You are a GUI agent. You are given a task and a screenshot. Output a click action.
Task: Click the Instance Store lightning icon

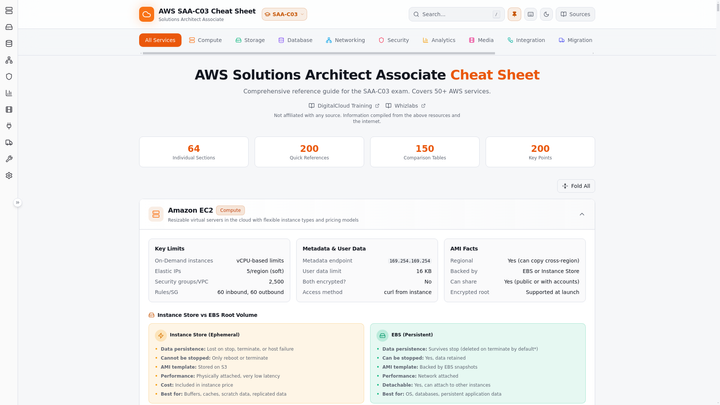[161, 335]
